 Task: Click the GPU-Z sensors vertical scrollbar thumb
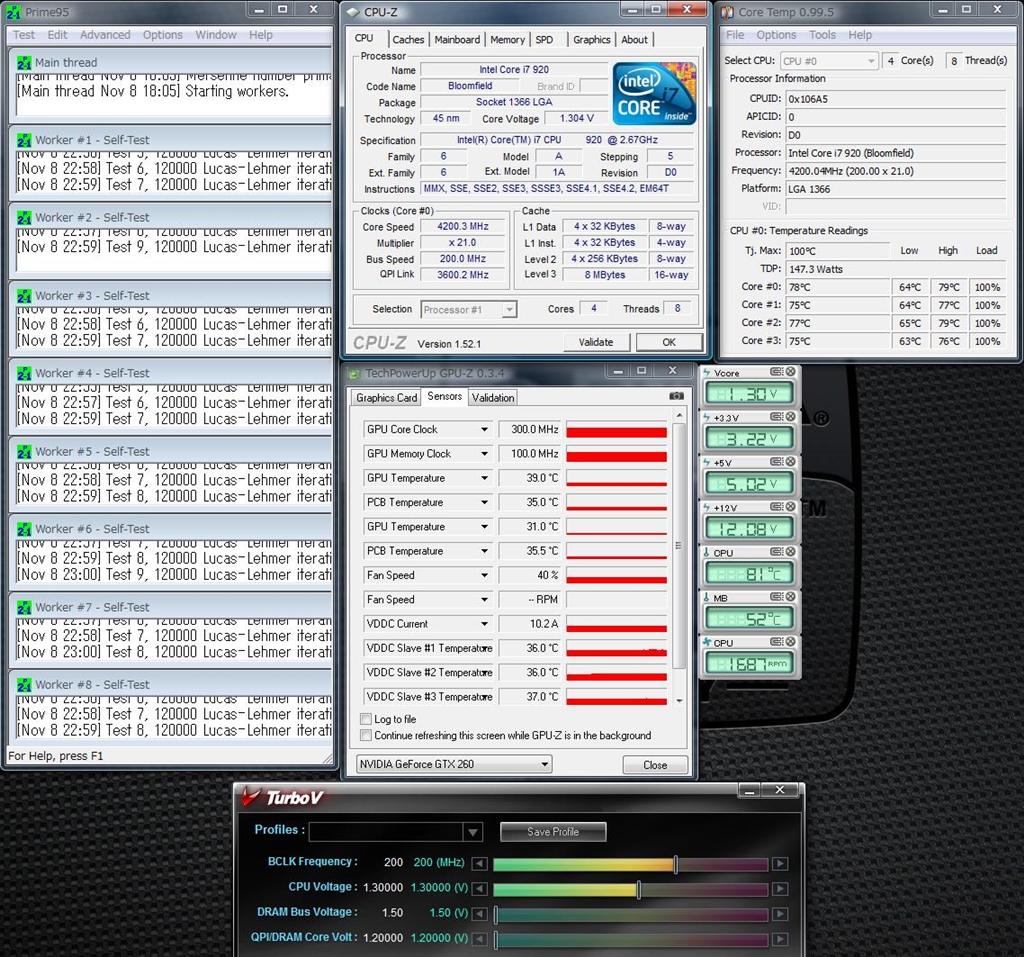click(x=679, y=545)
